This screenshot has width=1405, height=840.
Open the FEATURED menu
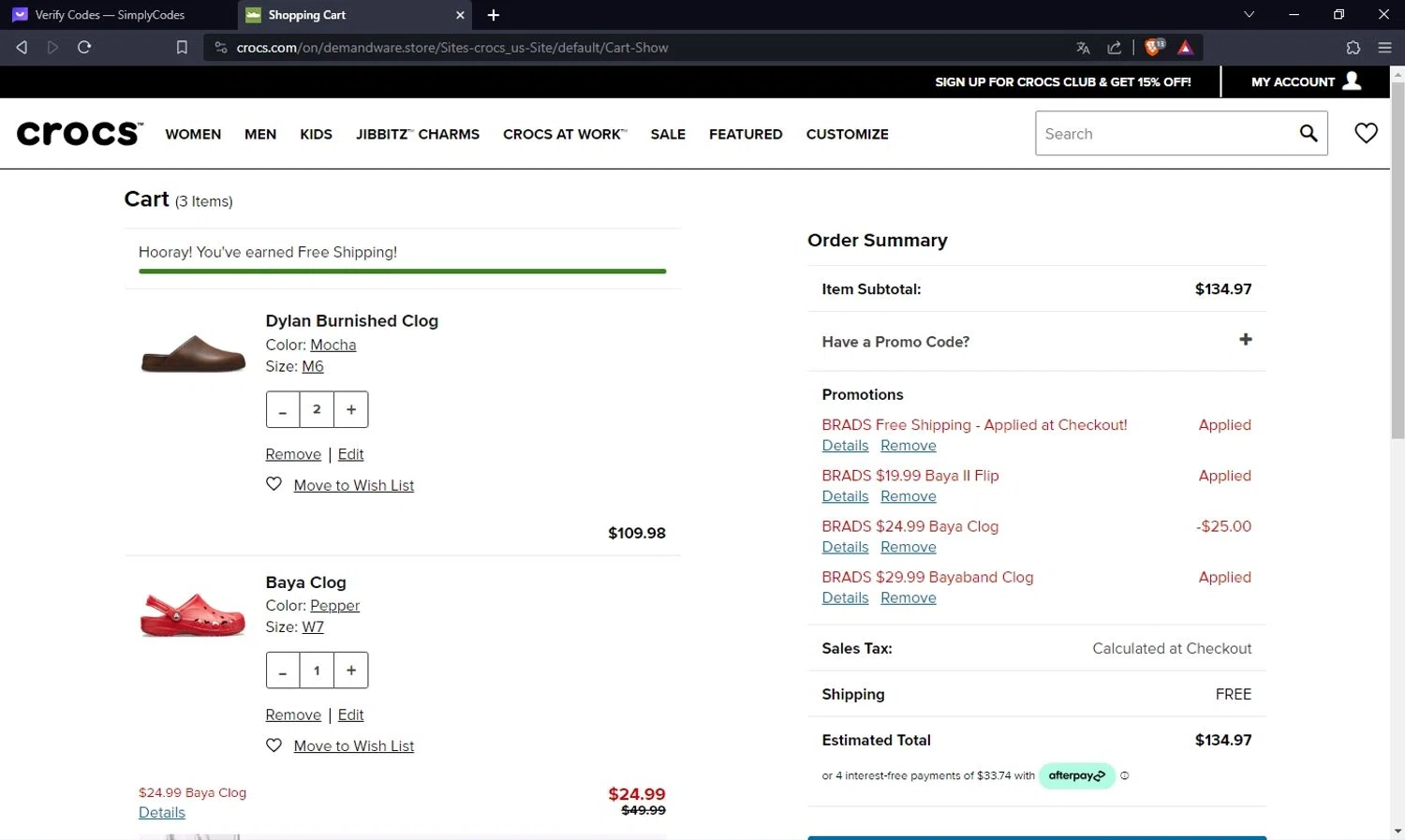coord(746,134)
